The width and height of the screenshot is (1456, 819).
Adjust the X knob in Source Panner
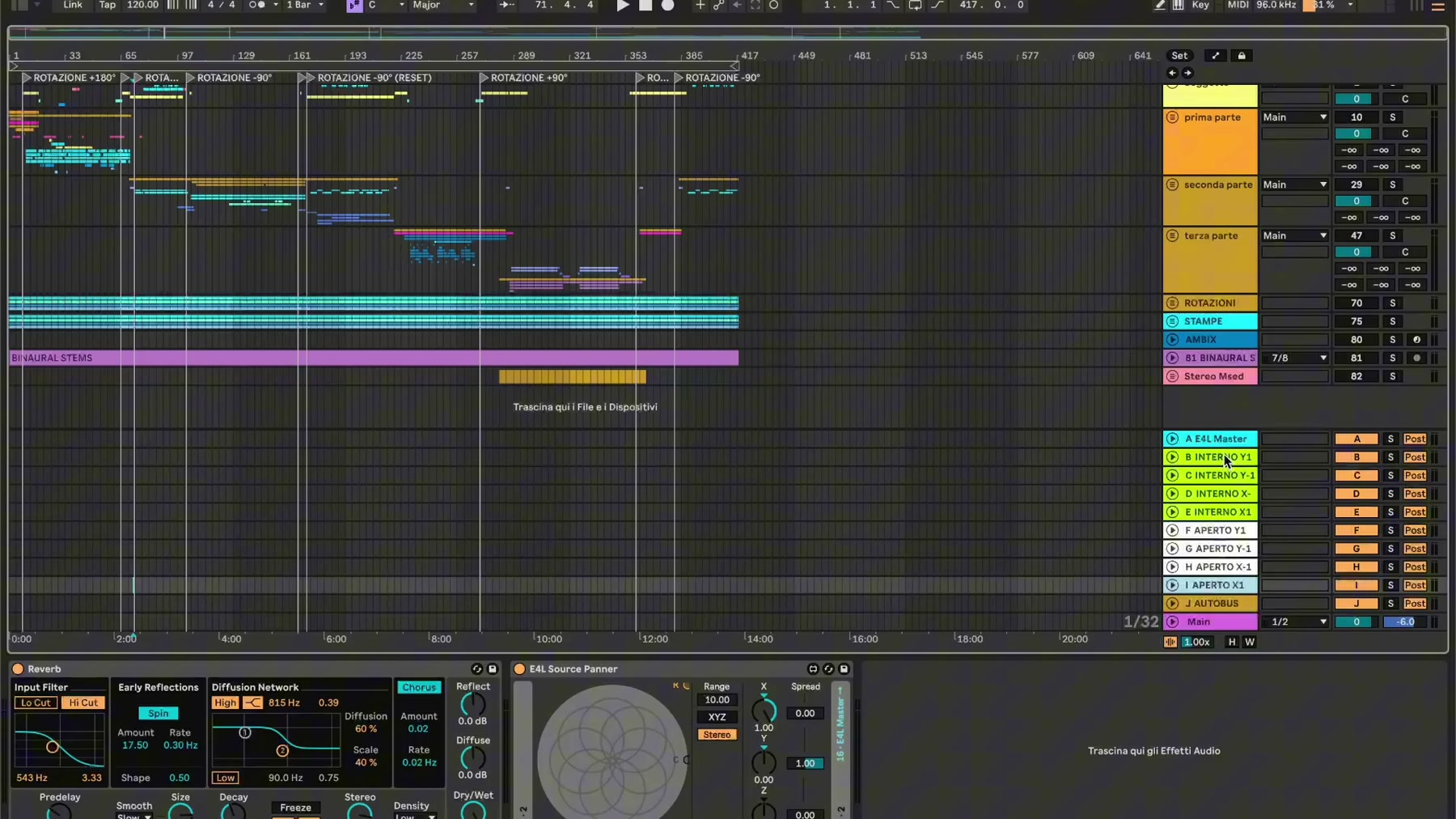(x=763, y=711)
